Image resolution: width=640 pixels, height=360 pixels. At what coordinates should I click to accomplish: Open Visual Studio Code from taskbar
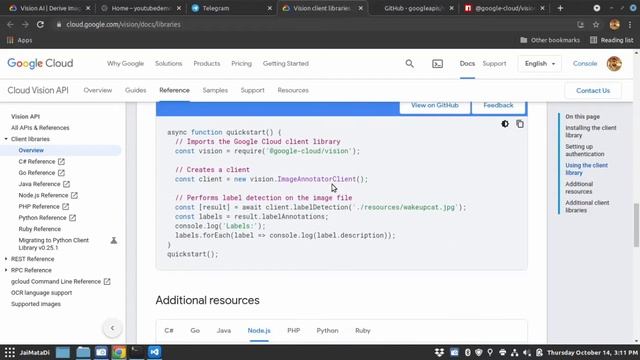[x=154, y=352]
